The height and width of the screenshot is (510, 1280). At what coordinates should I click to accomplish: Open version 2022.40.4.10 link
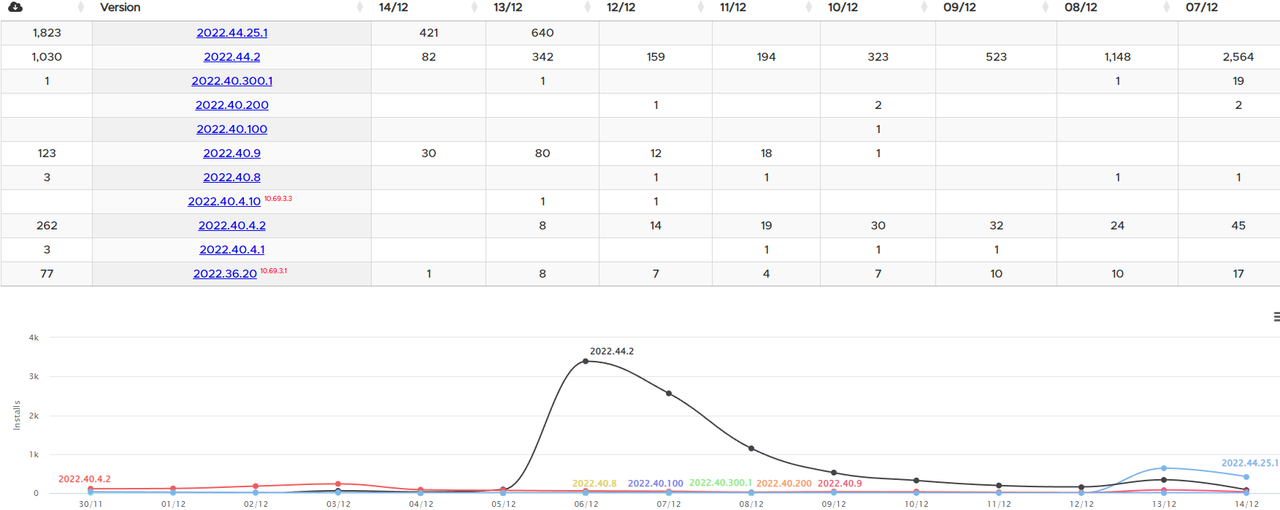[x=225, y=201]
